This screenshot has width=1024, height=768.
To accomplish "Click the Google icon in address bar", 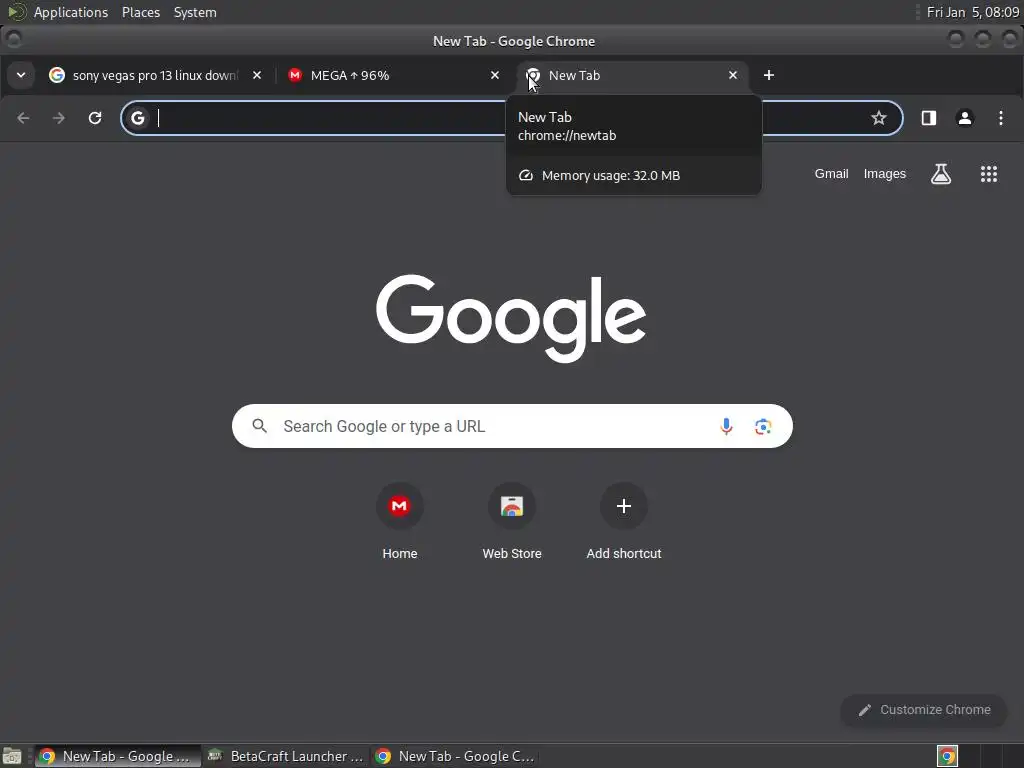I will [x=138, y=118].
